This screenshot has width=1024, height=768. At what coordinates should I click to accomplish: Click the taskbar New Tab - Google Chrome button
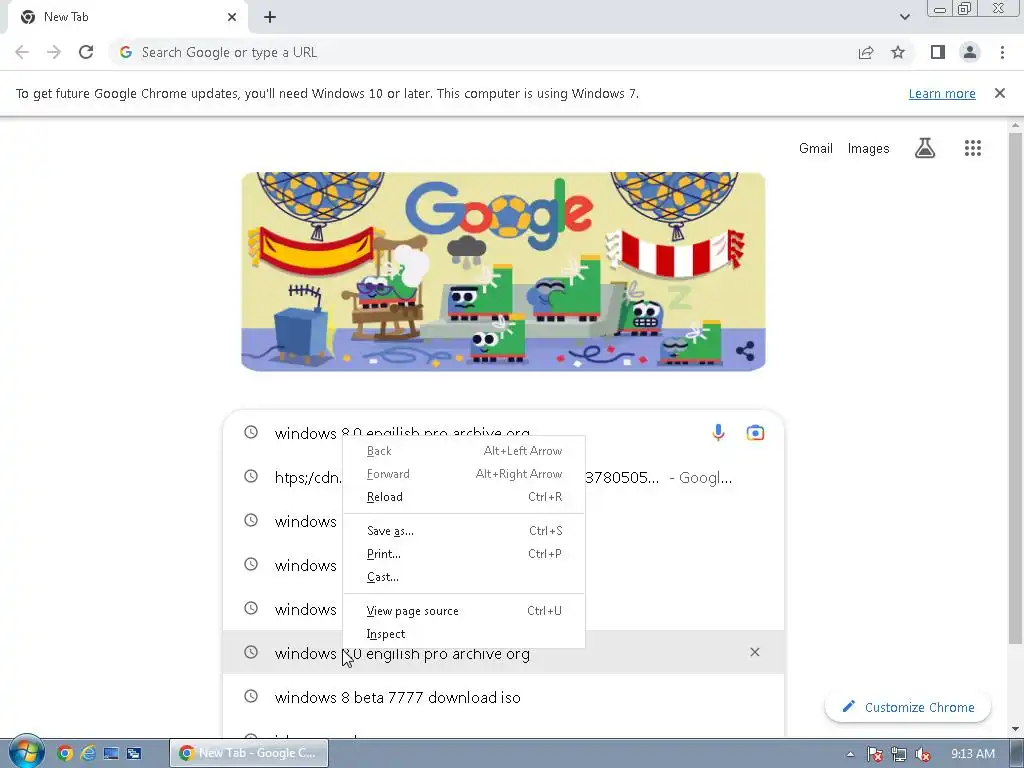pos(249,753)
